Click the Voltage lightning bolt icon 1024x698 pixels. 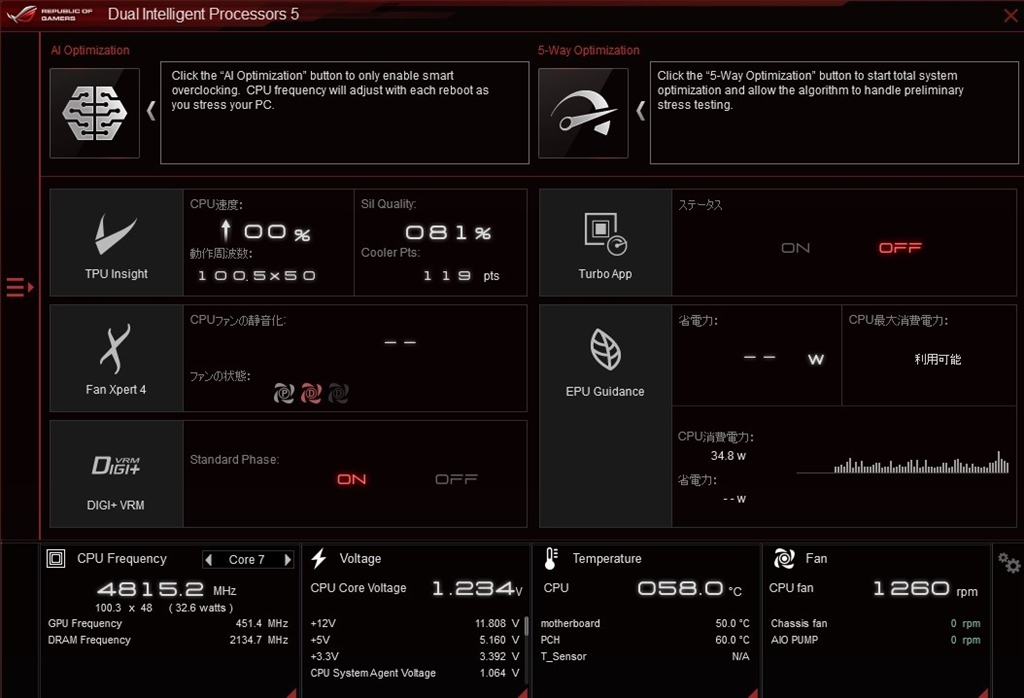click(319, 559)
